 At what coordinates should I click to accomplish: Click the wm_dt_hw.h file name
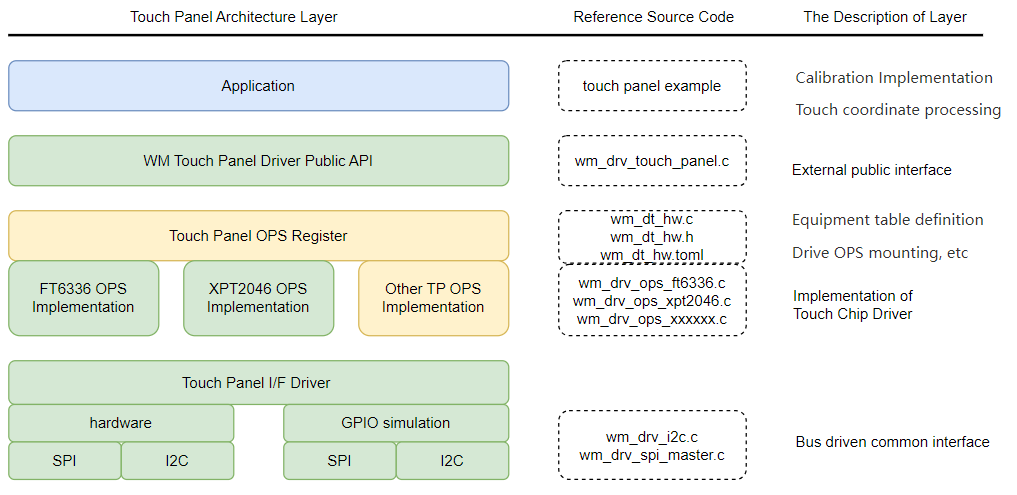tap(652, 237)
